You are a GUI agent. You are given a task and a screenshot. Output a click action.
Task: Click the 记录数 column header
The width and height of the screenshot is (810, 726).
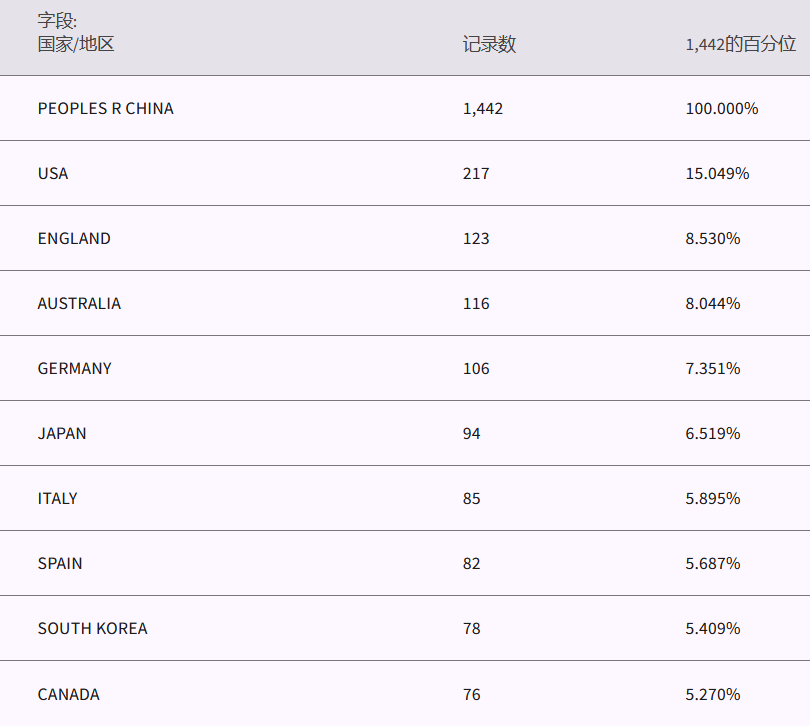tap(489, 44)
